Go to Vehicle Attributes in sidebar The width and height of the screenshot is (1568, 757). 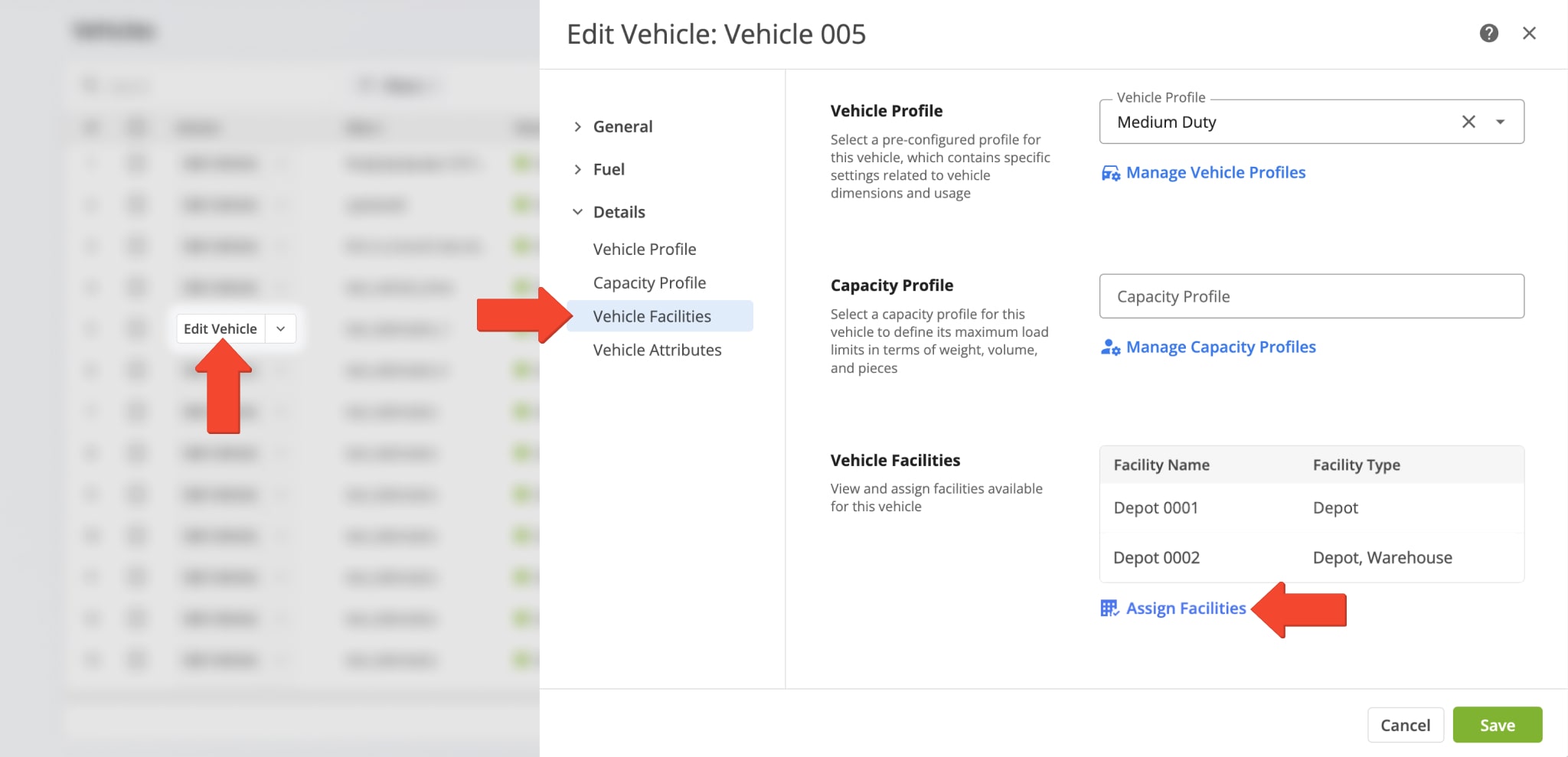coord(657,350)
